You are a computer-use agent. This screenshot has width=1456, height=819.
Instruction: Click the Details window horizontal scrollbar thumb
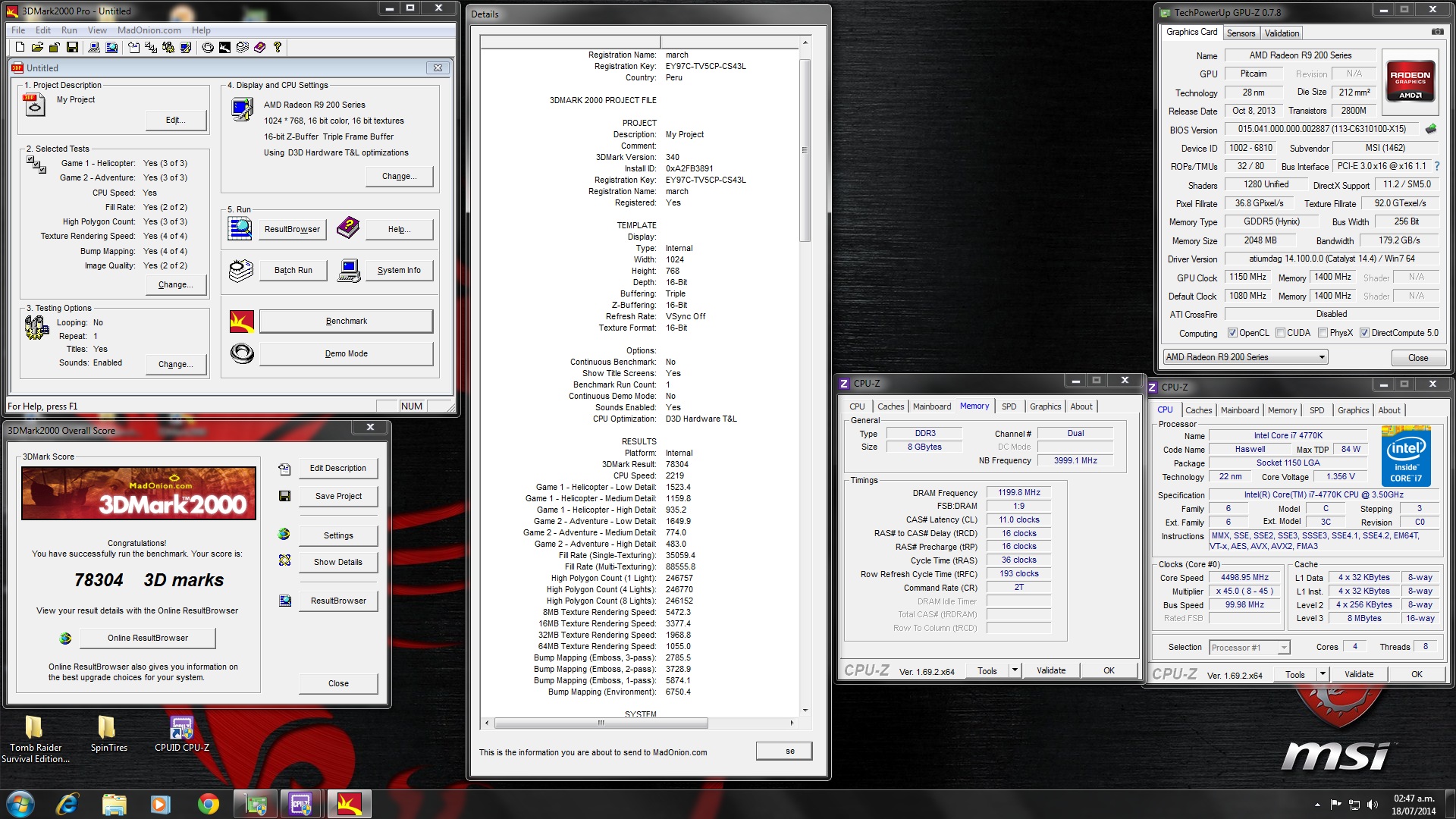coord(601,723)
